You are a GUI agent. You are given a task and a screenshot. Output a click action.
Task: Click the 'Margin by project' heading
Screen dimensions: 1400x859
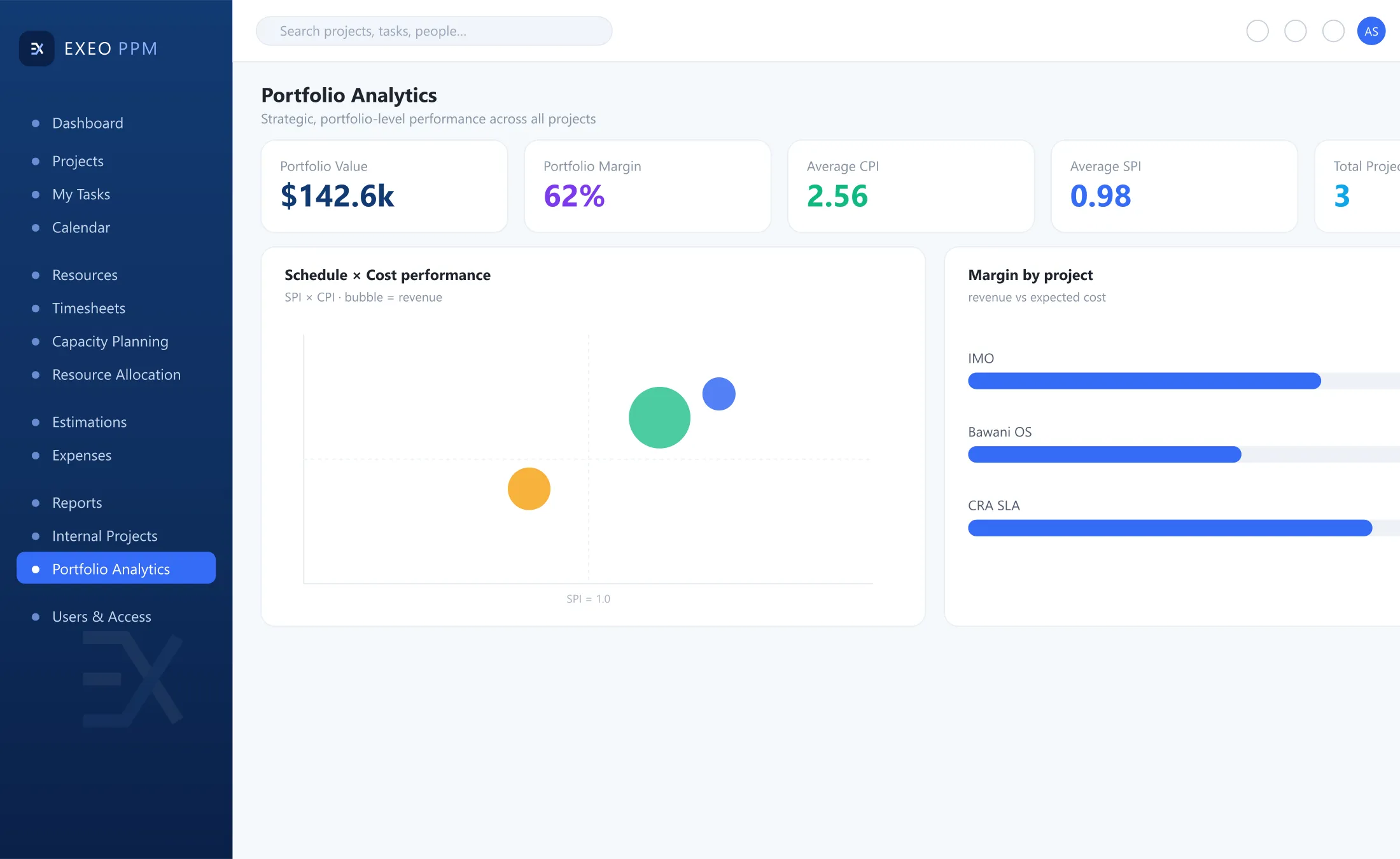1030,275
